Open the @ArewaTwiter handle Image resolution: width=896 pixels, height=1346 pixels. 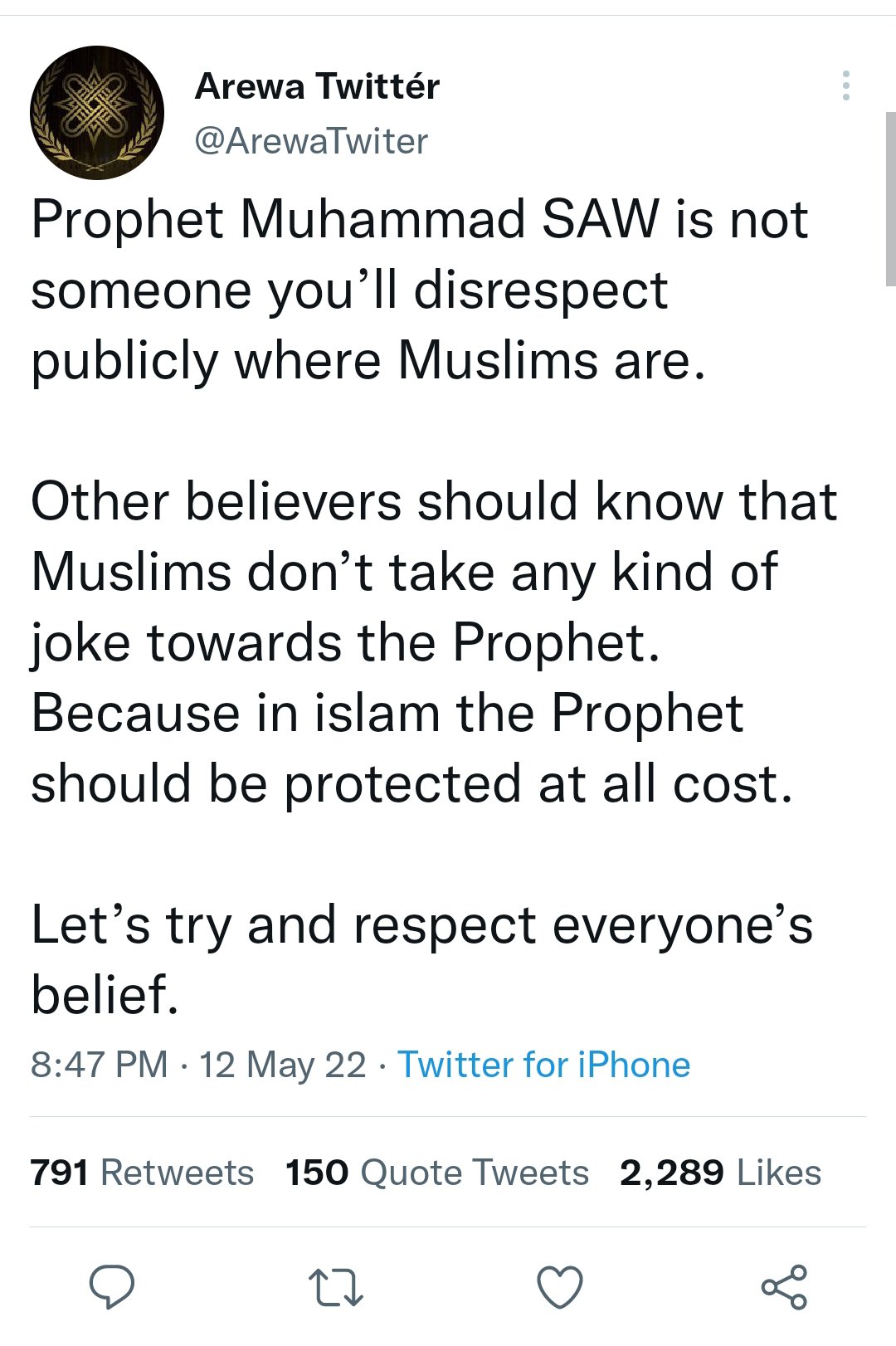point(311,141)
